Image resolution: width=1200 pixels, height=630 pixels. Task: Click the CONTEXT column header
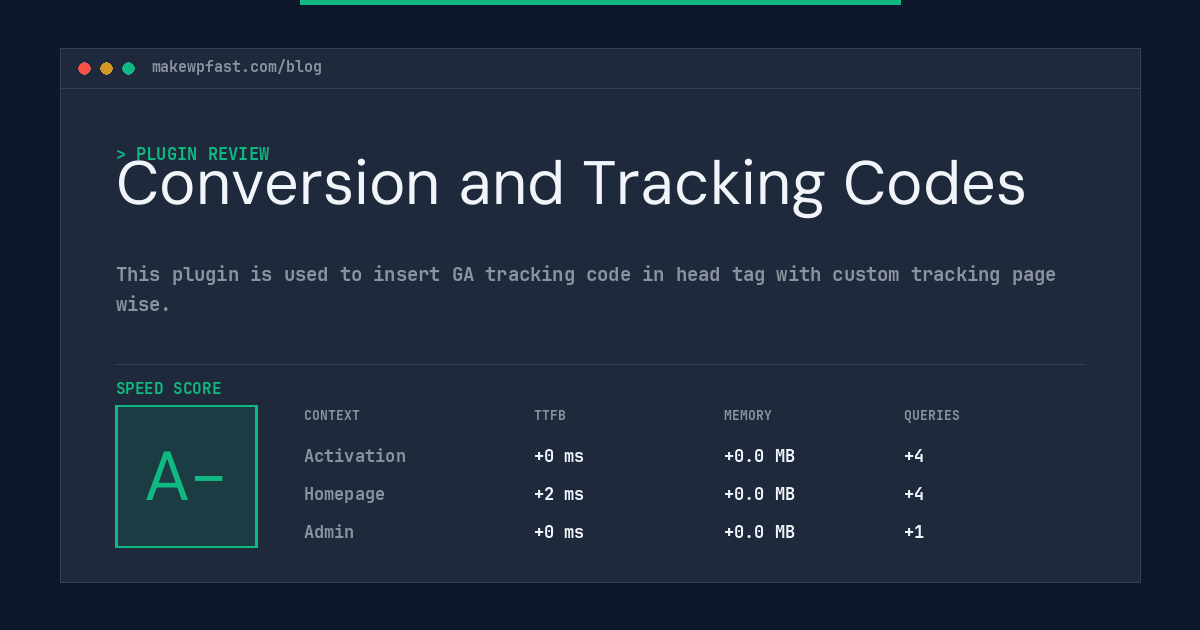(x=332, y=416)
